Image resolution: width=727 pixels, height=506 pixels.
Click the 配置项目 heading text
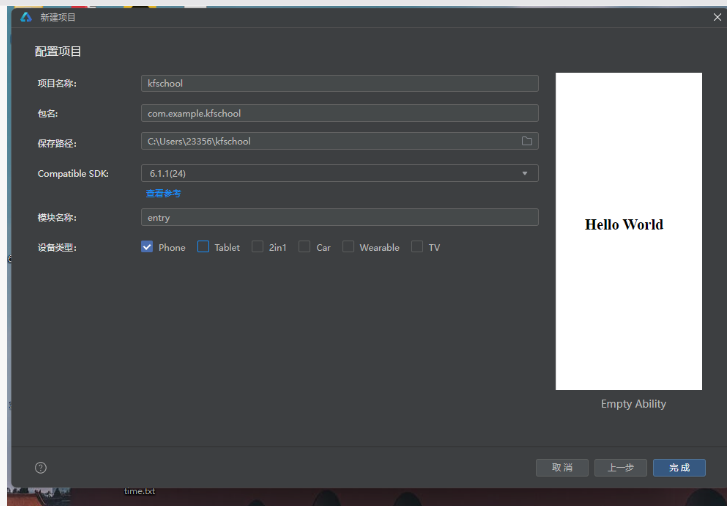(58, 51)
